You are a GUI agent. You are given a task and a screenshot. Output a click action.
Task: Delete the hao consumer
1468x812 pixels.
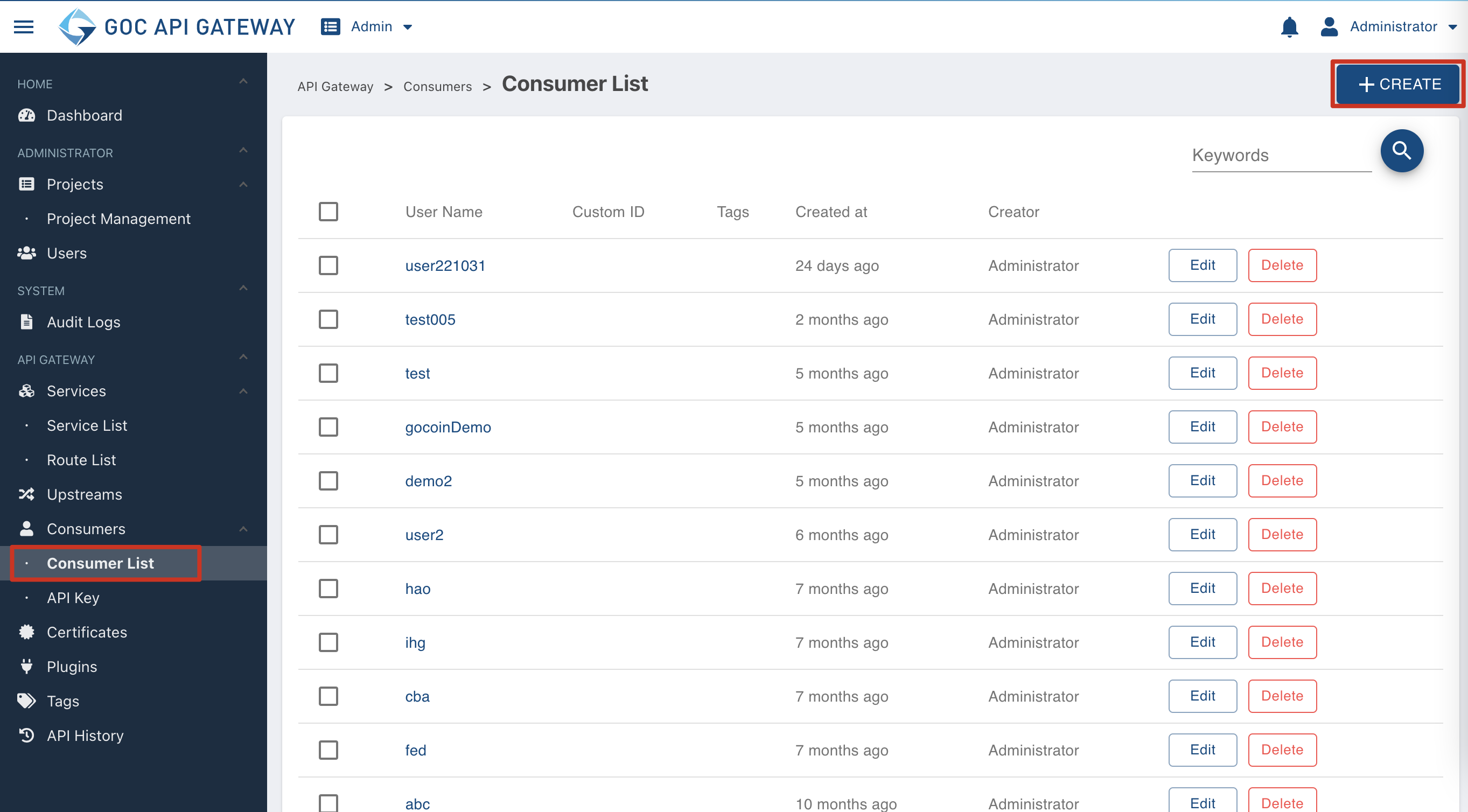pyautogui.click(x=1282, y=588)
